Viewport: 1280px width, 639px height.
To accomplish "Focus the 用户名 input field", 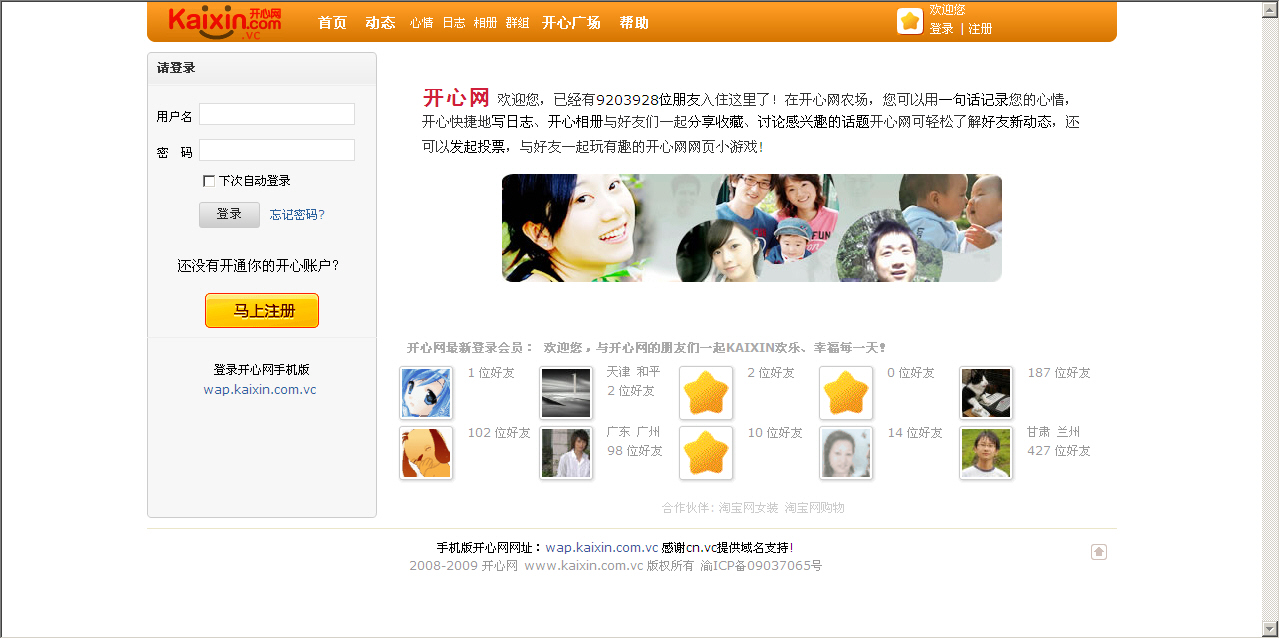I will pyautogui.click(x=277, y=114).
